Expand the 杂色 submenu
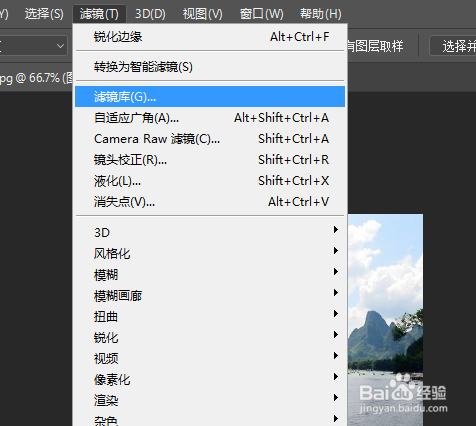The width and height of the screenshot is (476, 426). 210,419
